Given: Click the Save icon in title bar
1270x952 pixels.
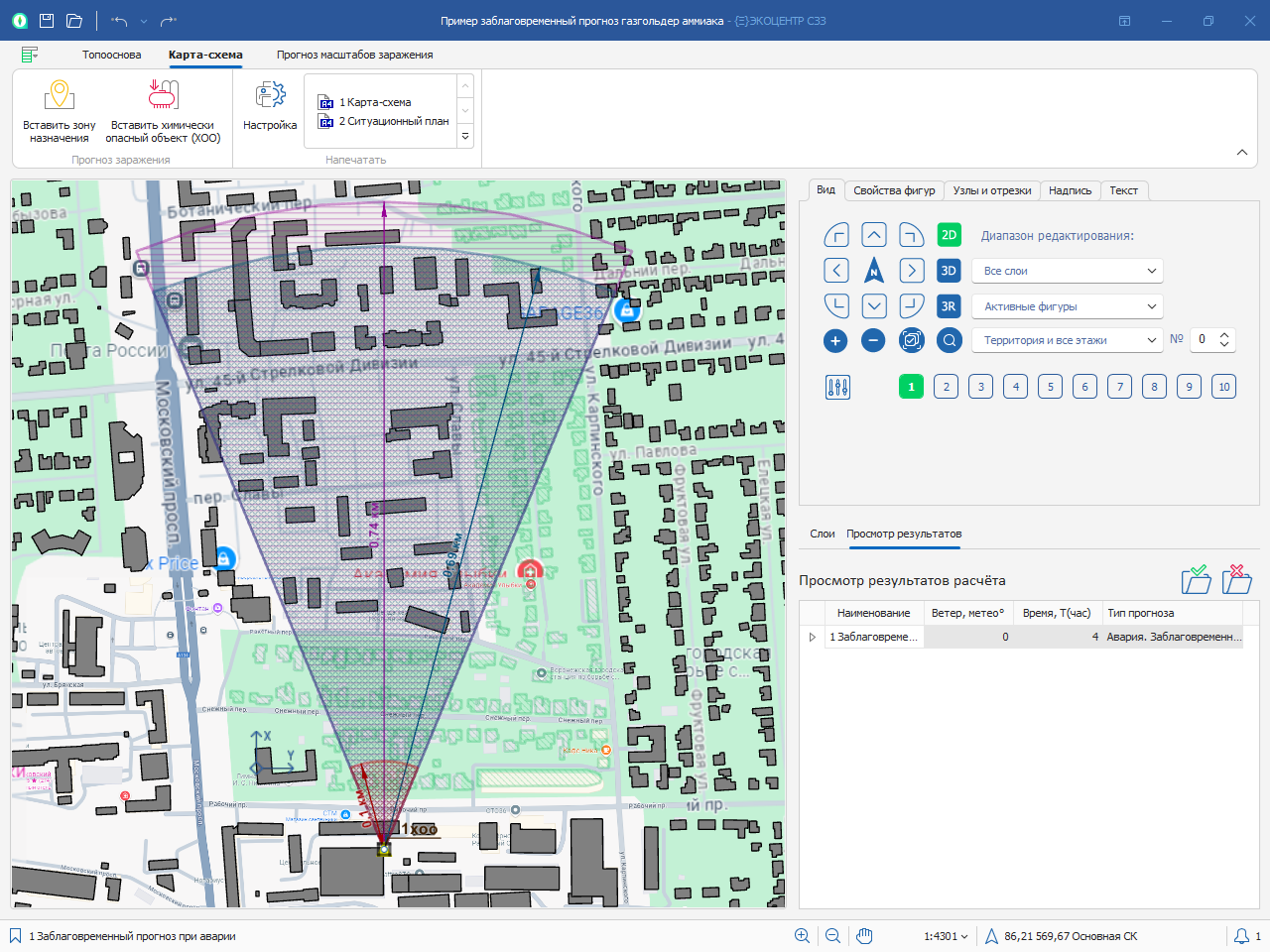Looking at the screenshot, I should tap(47, 20).
